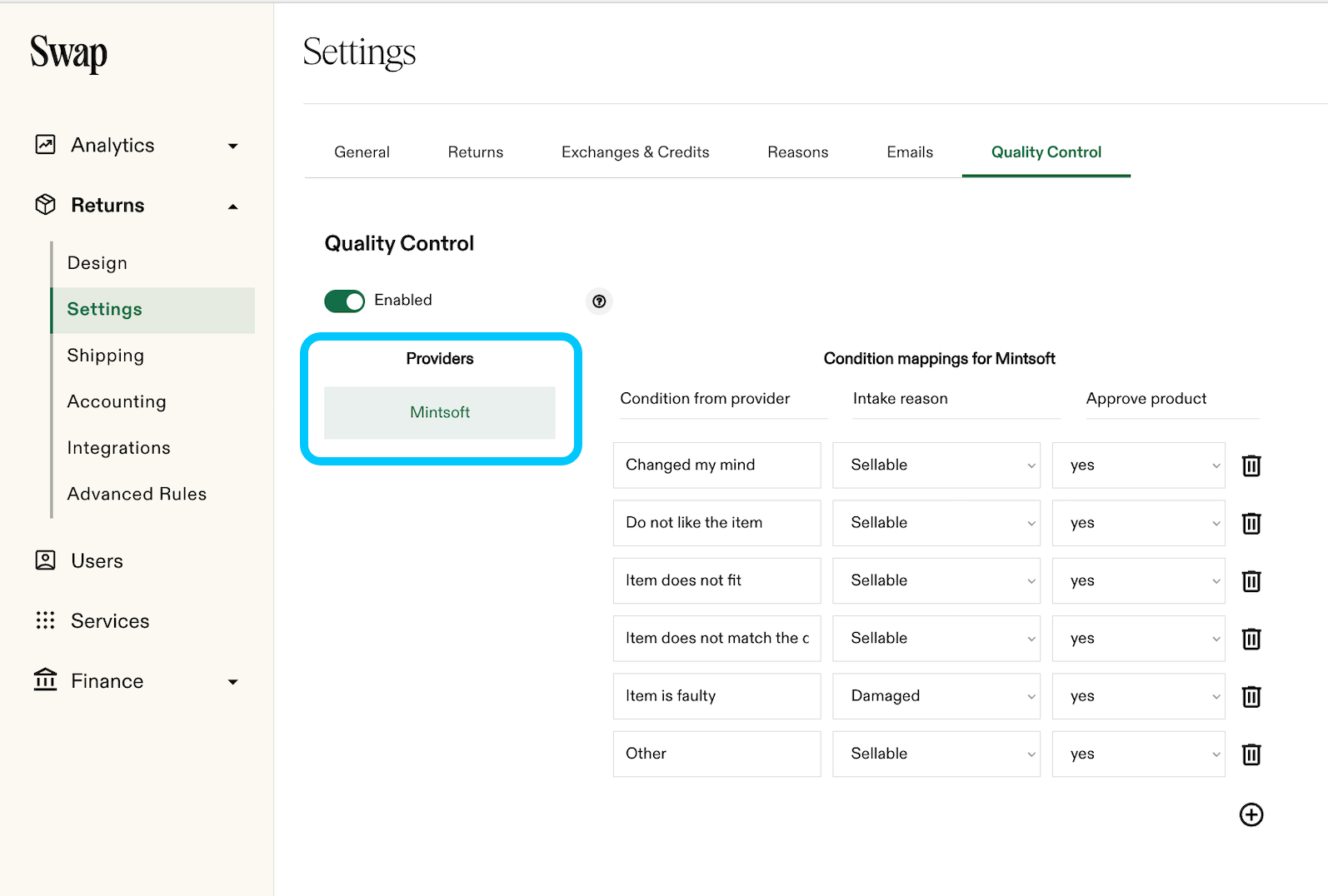Screen dimensions: 1328x896
Task: Delete the Do not like the item mapping
Action: (1251, 523)
